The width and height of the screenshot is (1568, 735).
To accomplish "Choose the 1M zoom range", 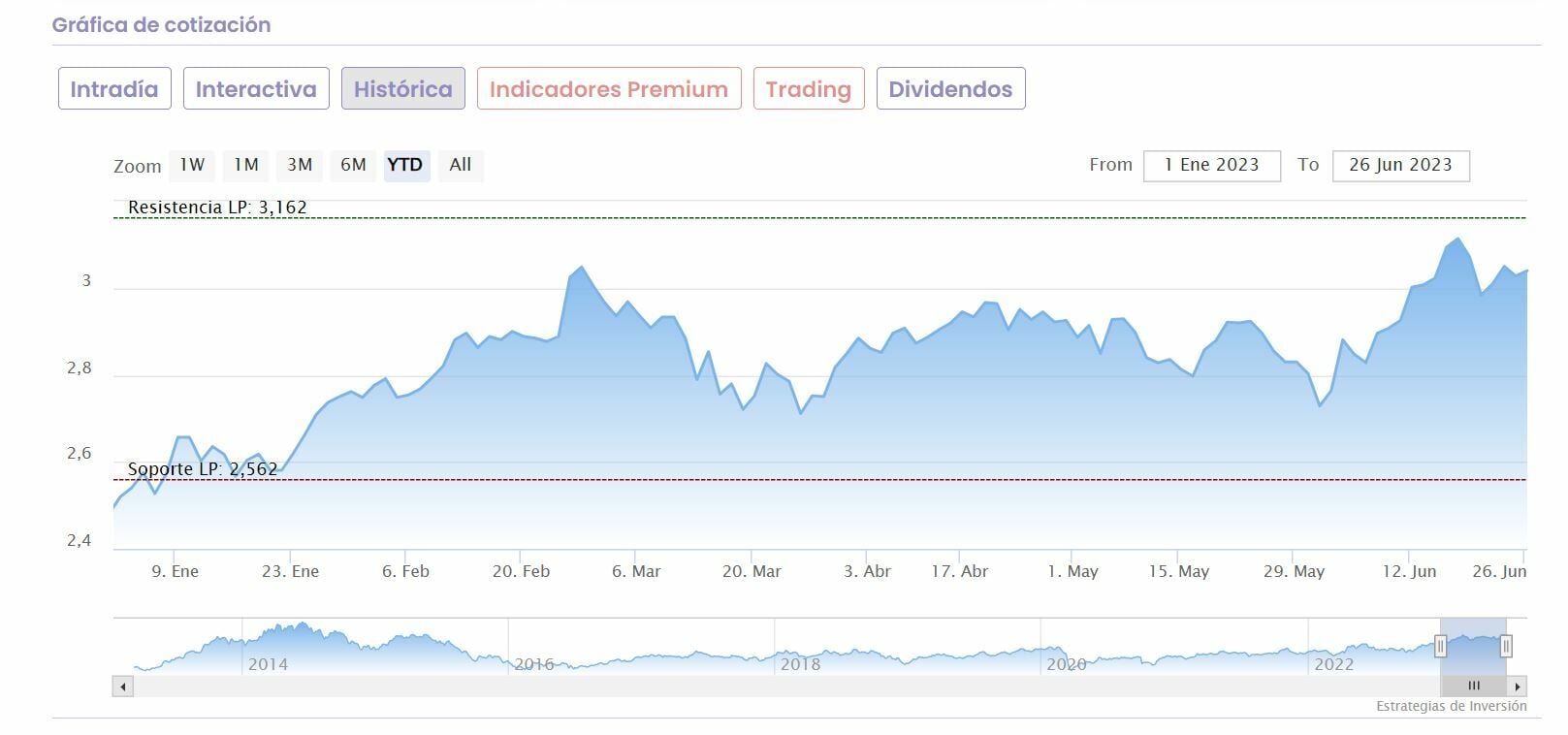I will 246,165.
